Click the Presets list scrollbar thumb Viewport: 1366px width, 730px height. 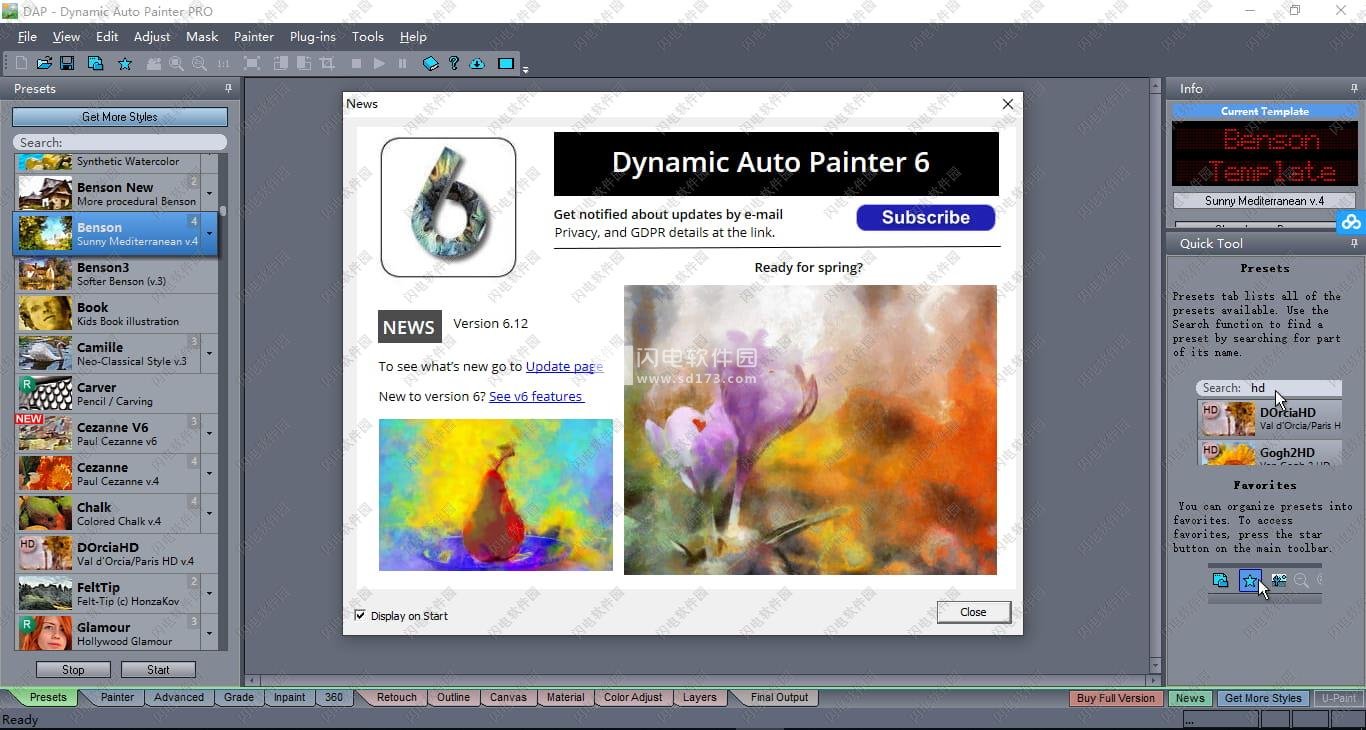pos(223,211)
